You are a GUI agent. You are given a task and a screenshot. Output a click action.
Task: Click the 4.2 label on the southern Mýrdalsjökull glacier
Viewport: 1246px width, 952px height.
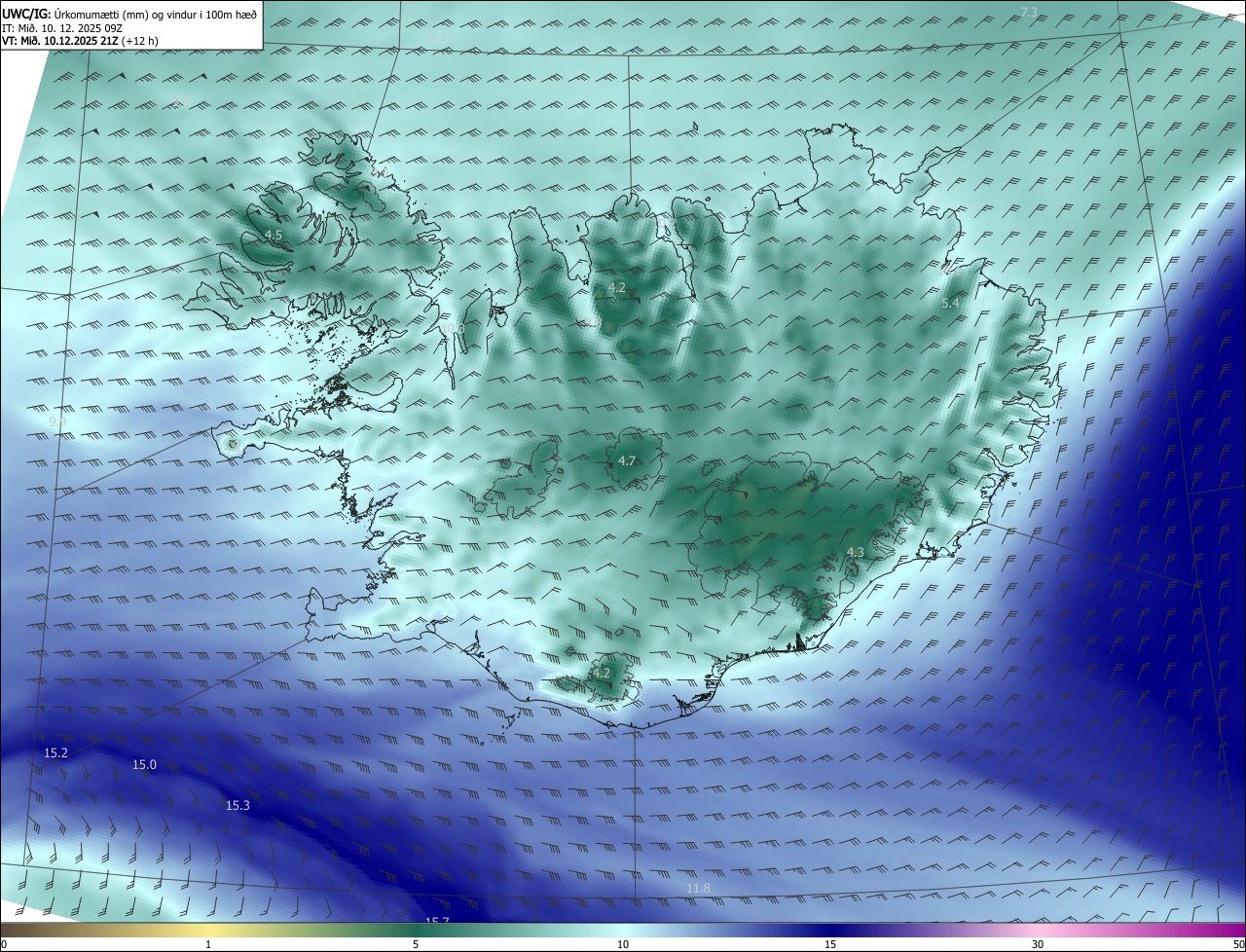pos(602,673)
